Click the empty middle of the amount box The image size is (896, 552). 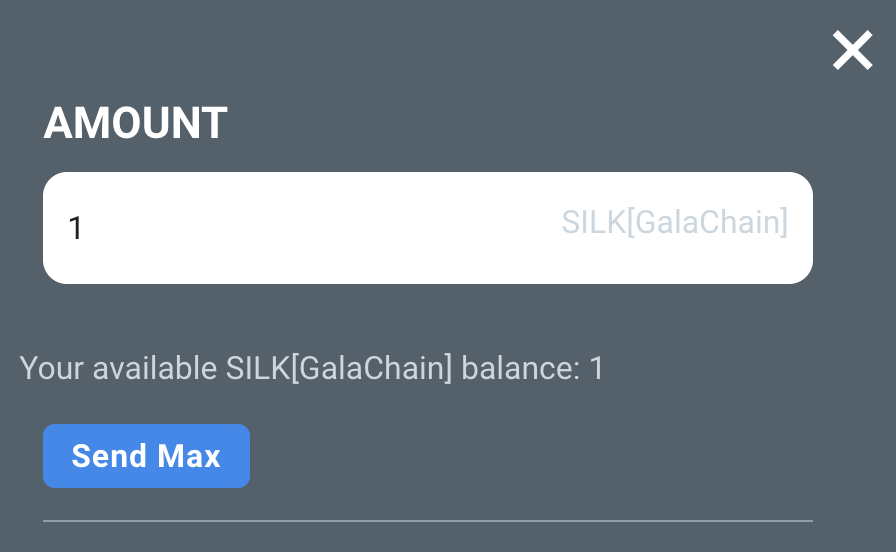(x=320, y=227)
